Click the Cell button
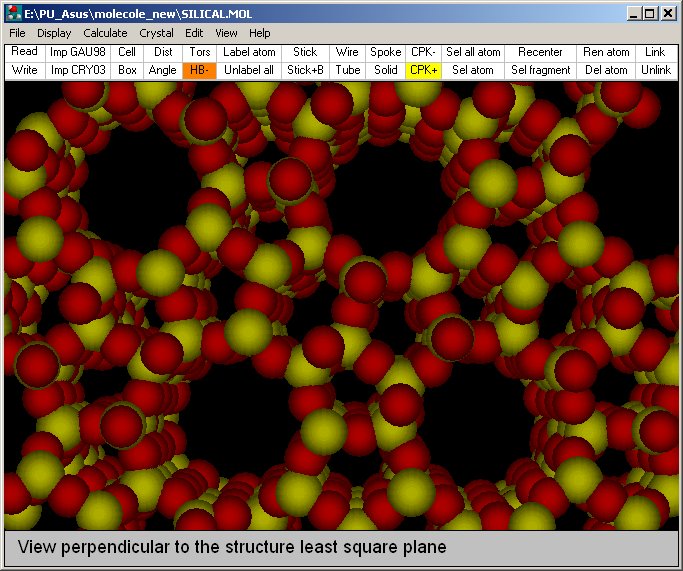The height and width of the screenshot is (571, 683). [127, 52]
